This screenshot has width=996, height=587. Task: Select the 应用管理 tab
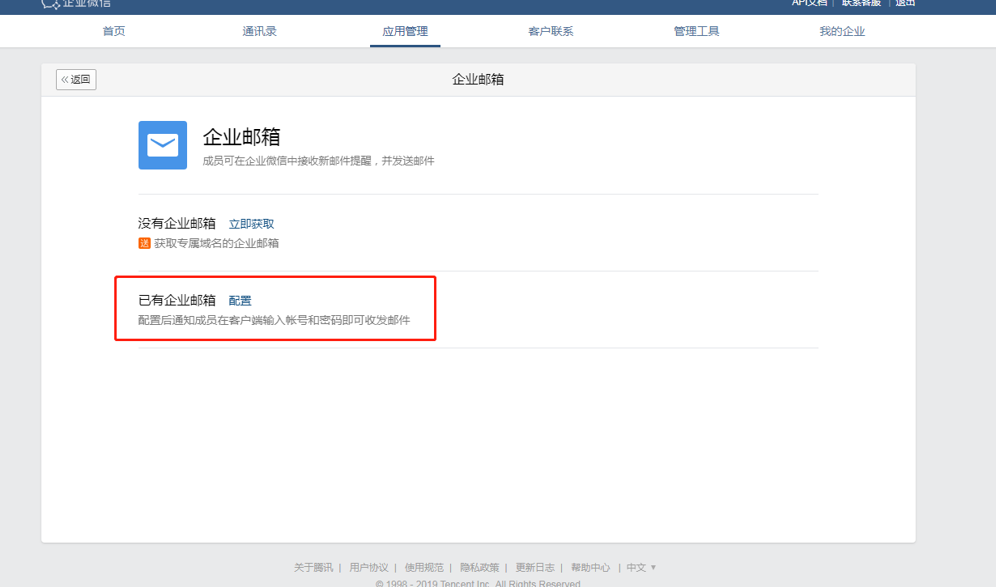click(405, 31)
